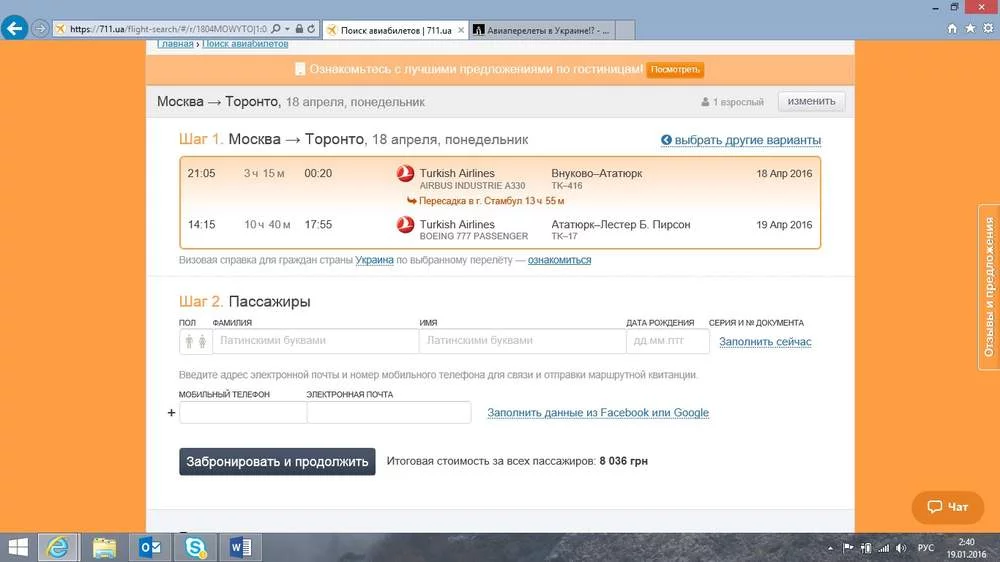
Task: Click the Action Center flag icon
Action: tap(848, 548)
